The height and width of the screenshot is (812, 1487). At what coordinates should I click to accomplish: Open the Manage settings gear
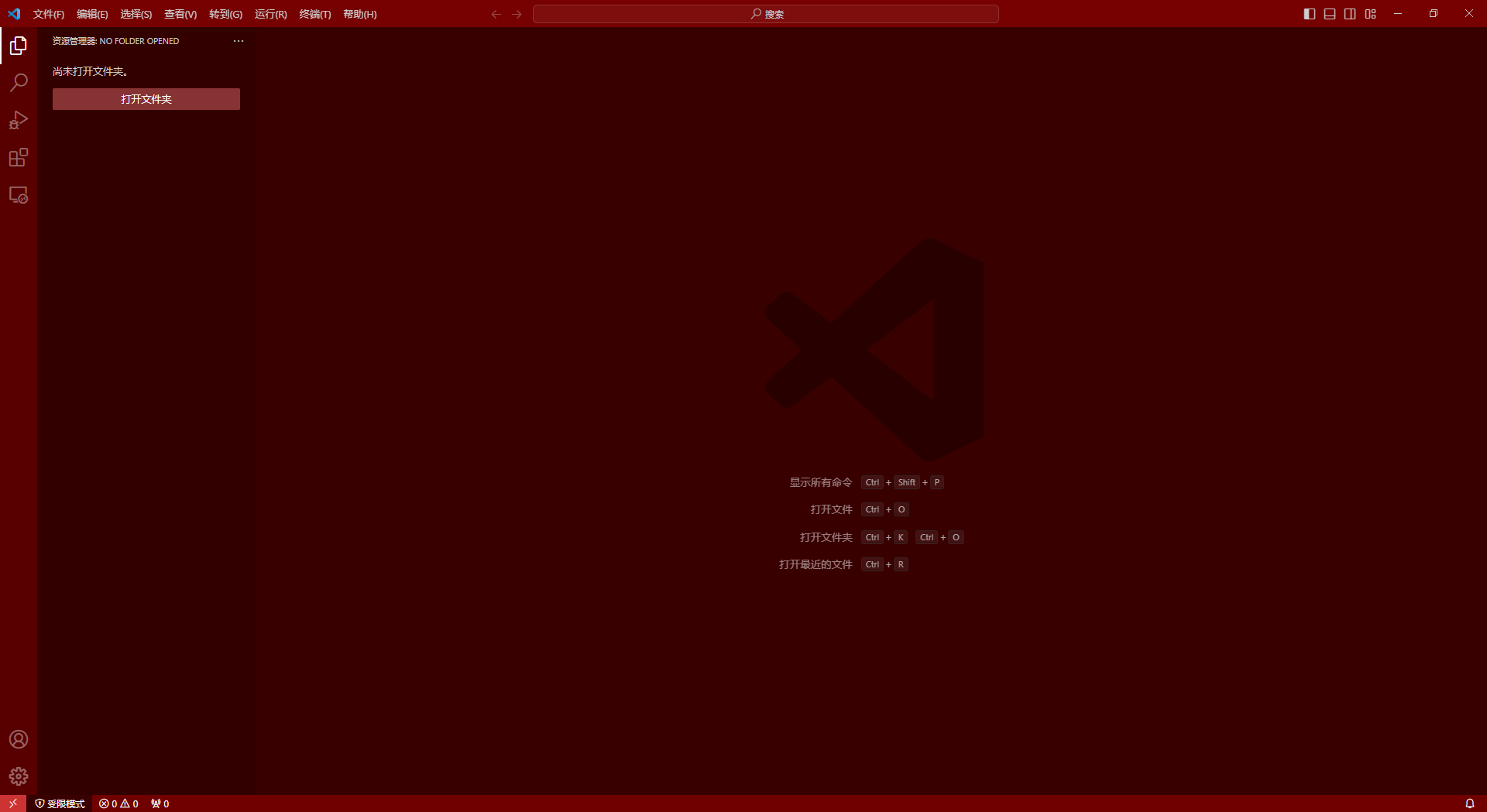point(19,776)
